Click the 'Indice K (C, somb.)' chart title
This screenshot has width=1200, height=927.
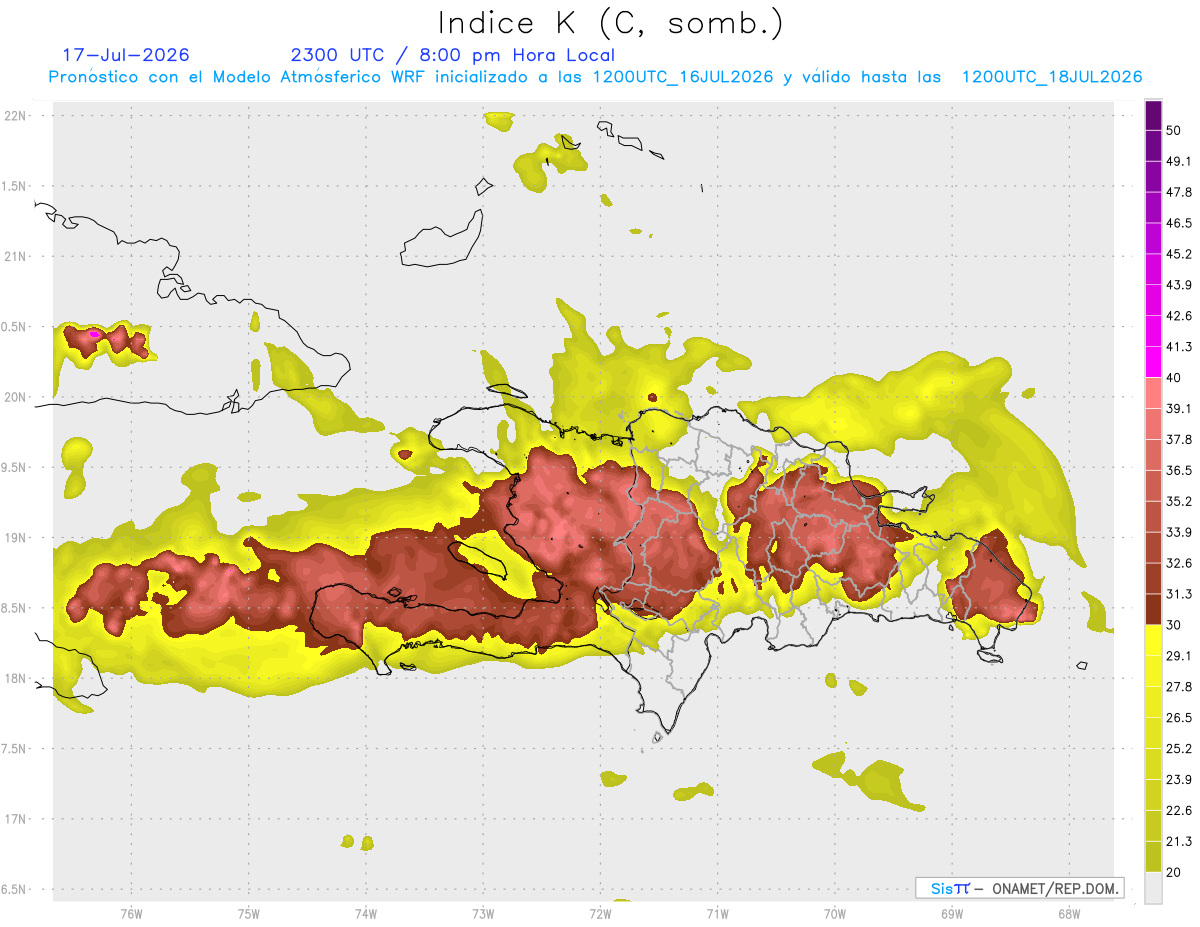612,24
